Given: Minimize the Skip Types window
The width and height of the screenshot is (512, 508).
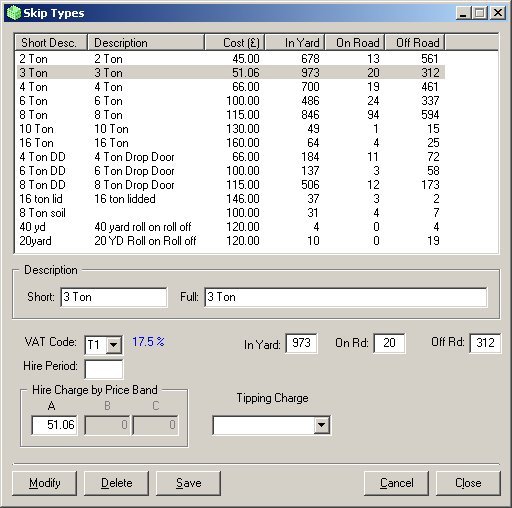Looking at the screenshot, I should pos(463,13).
